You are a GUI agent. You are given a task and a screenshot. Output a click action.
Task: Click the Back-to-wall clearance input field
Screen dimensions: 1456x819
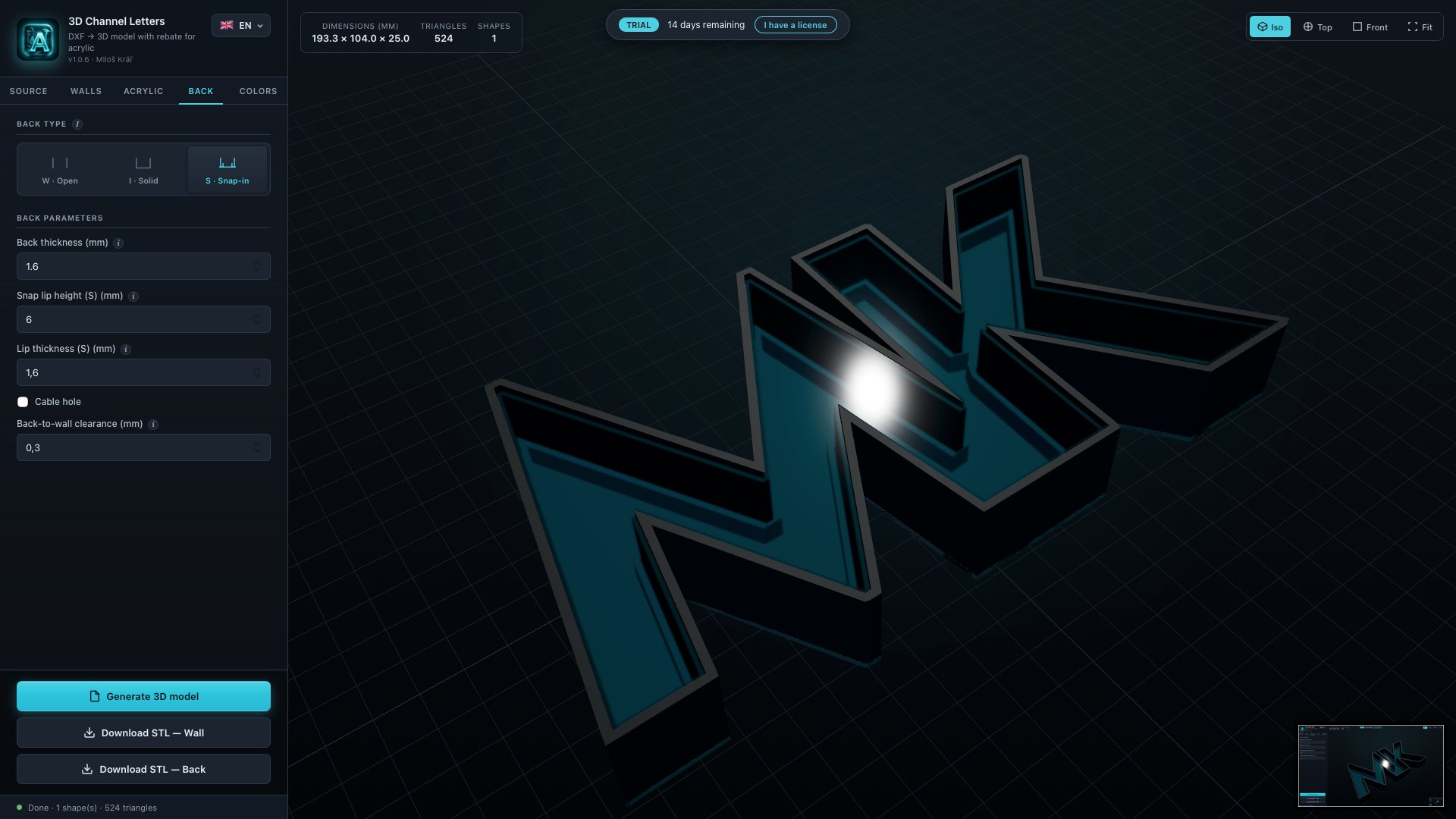coord(143,447)
